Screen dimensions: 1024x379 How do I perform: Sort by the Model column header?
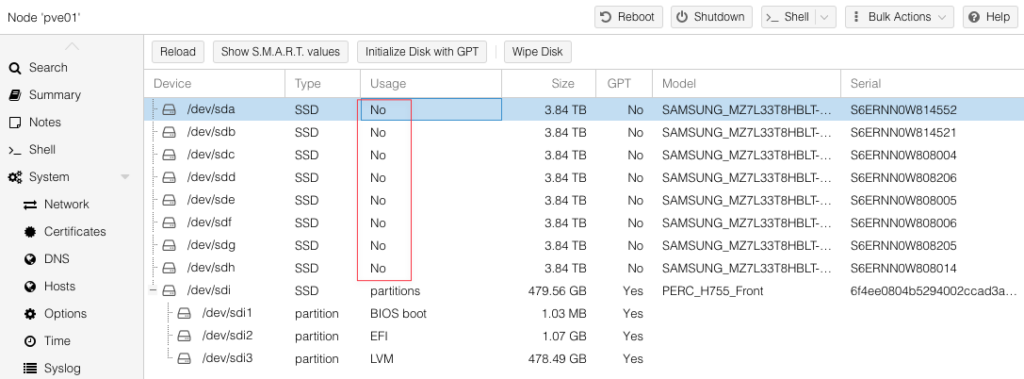[746, 84]
